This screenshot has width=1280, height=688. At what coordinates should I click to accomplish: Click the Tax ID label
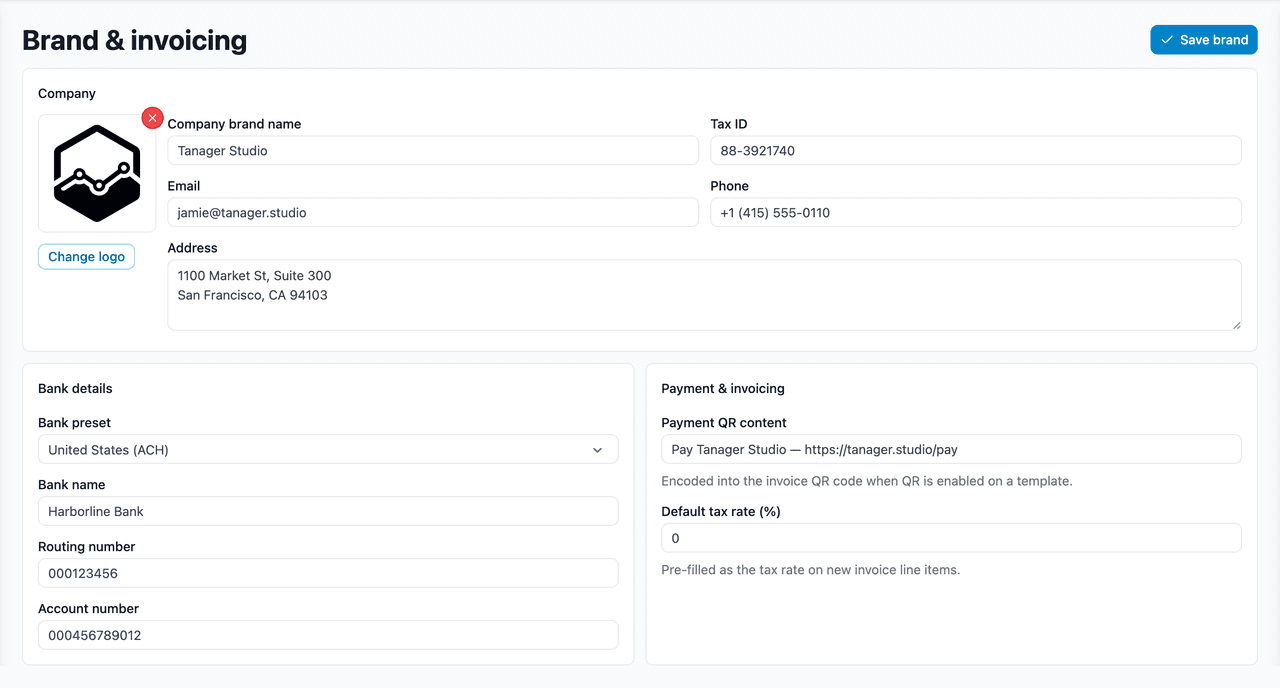[729, 124]
